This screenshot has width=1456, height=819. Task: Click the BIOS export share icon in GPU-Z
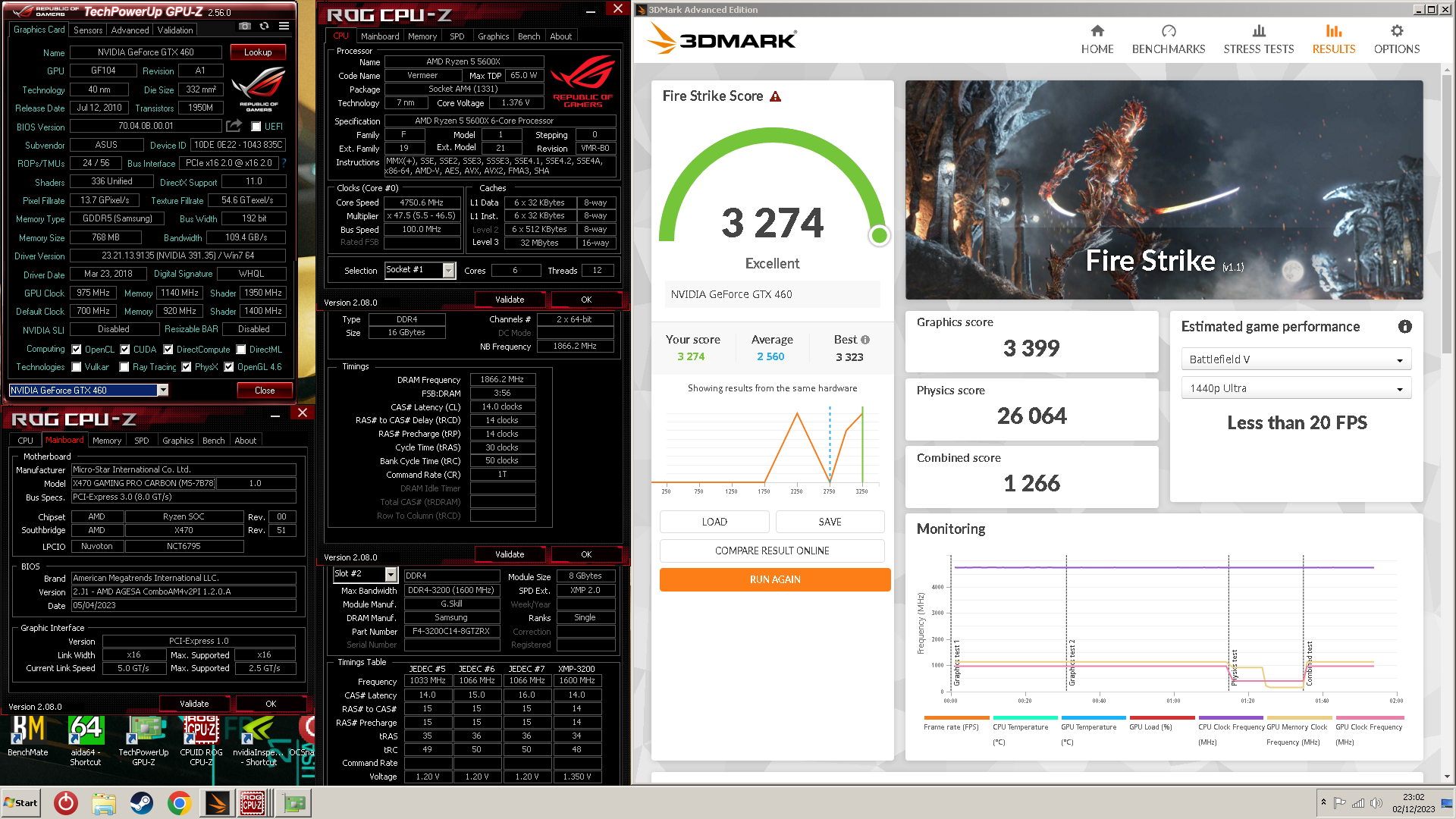pos(234,126)
